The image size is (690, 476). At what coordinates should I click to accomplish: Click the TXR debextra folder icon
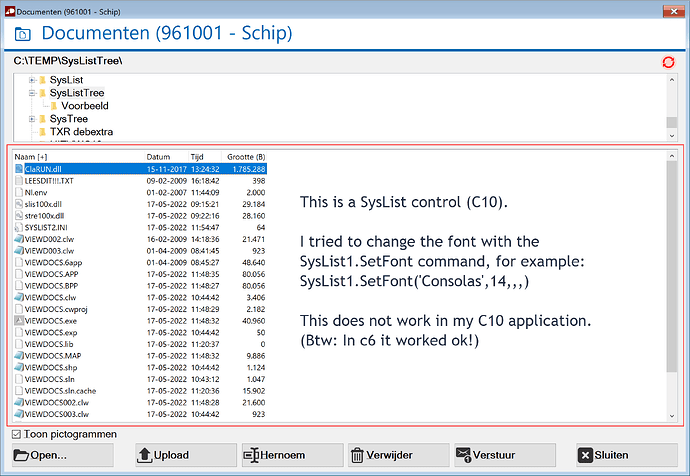tap(43, 132)
